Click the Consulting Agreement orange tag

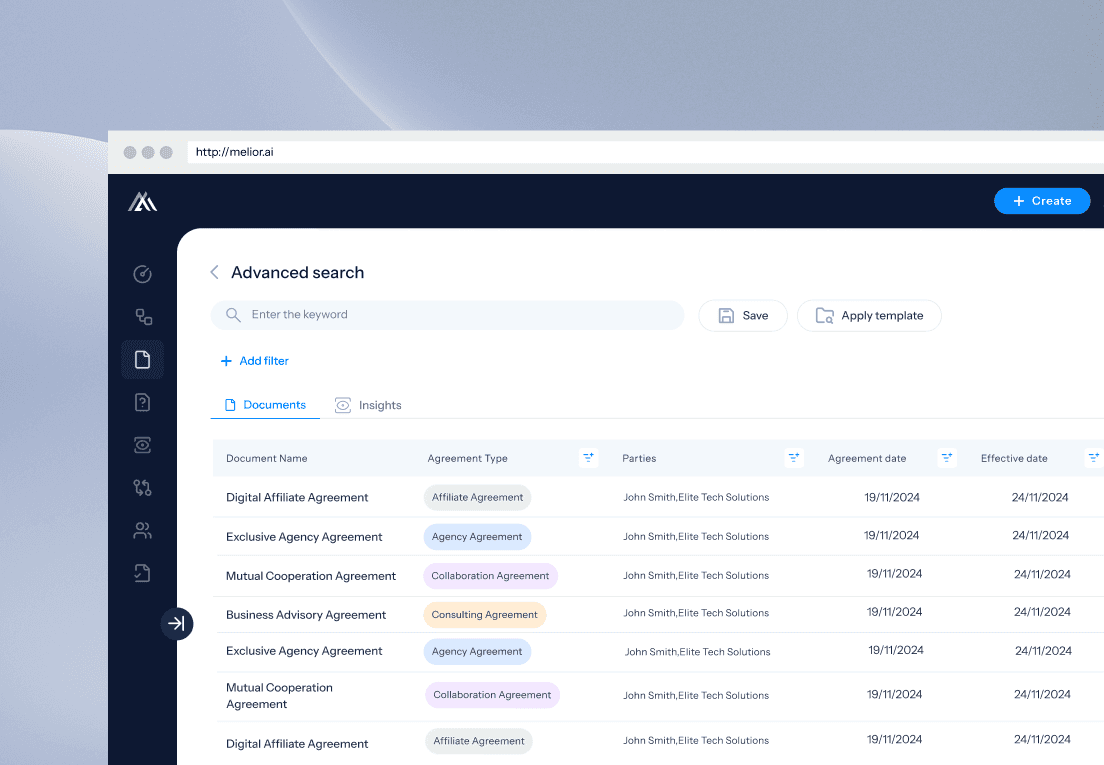(484, 615)
